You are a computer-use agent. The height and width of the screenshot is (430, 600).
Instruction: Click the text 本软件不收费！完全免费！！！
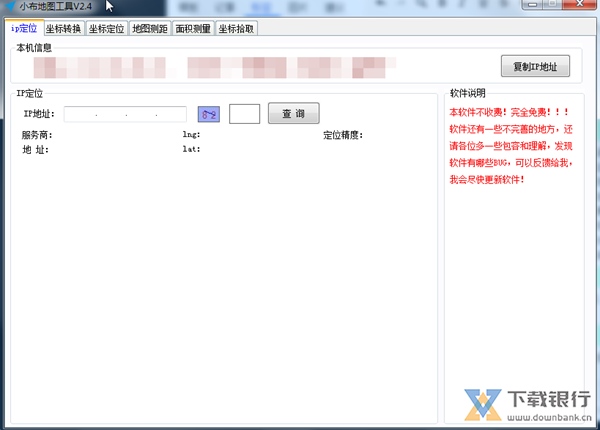click(x=509, y=112)
